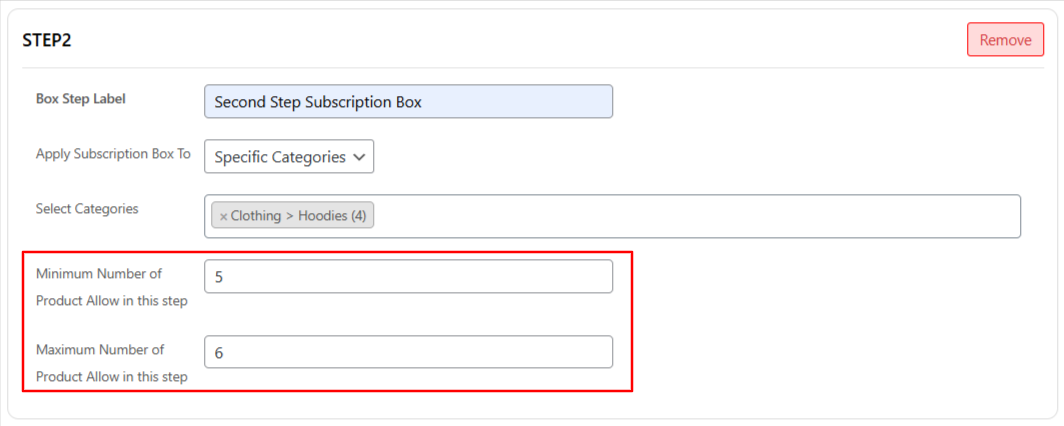This screenshot has height=426, width=1064.
Task: Open the Apply Subscription Box To dropdown
Action: tap(289, 157)
